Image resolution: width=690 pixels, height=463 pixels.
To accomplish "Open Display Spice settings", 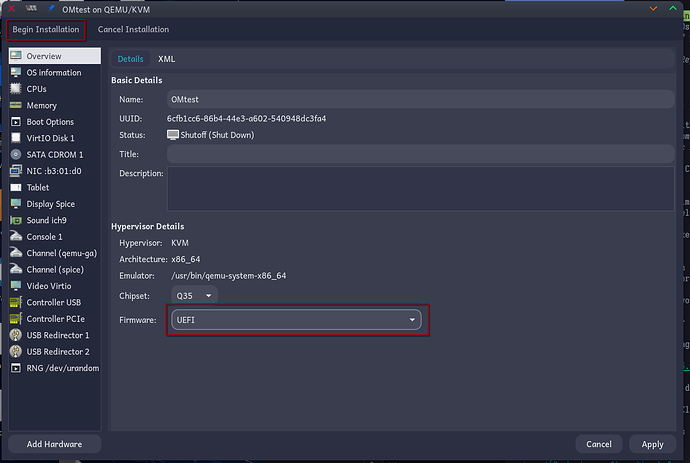I will (52, 204).
